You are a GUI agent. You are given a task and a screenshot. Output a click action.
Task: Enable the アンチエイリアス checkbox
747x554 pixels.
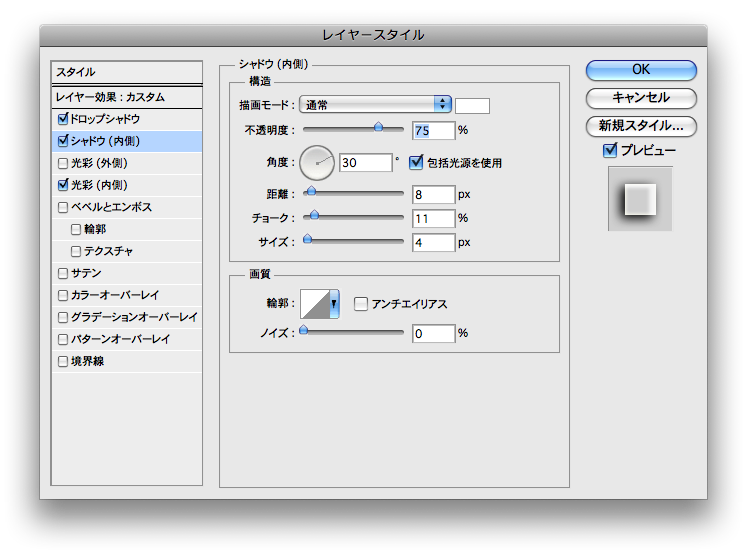point(361,303)
